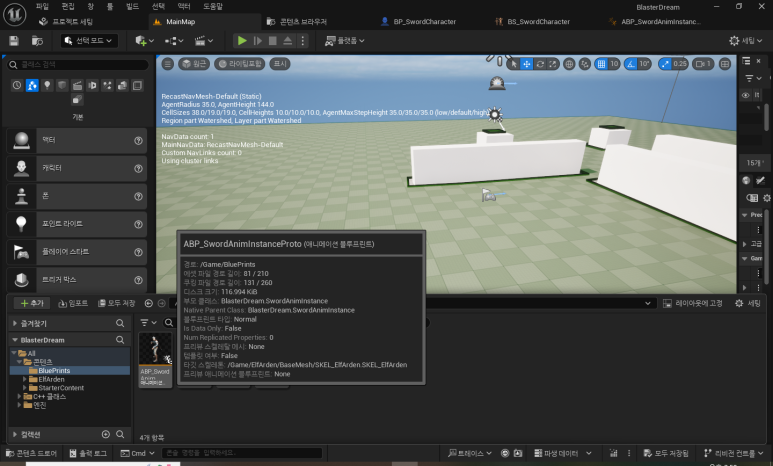Switch to the BP_SwordCharacter tab
Screen dimensions: 773x466
(x=419, y=22)
